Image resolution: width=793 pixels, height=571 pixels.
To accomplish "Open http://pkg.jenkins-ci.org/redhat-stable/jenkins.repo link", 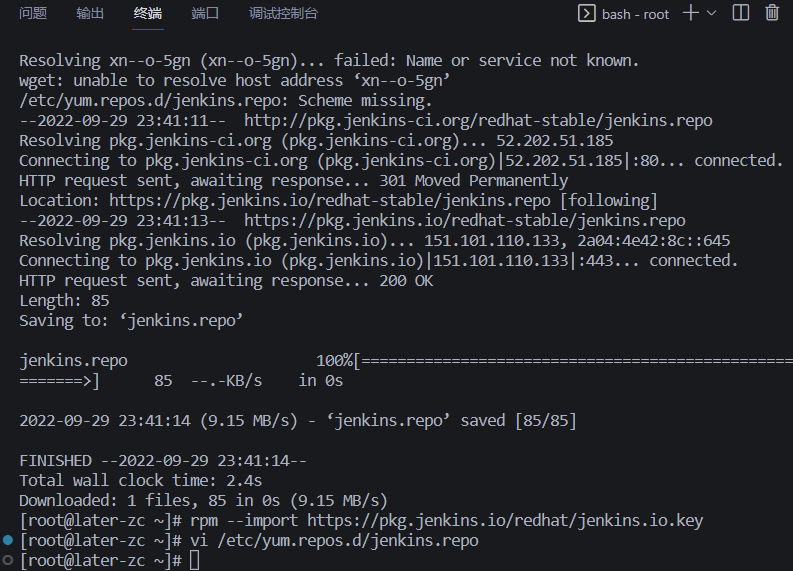I will click(478, 120).
